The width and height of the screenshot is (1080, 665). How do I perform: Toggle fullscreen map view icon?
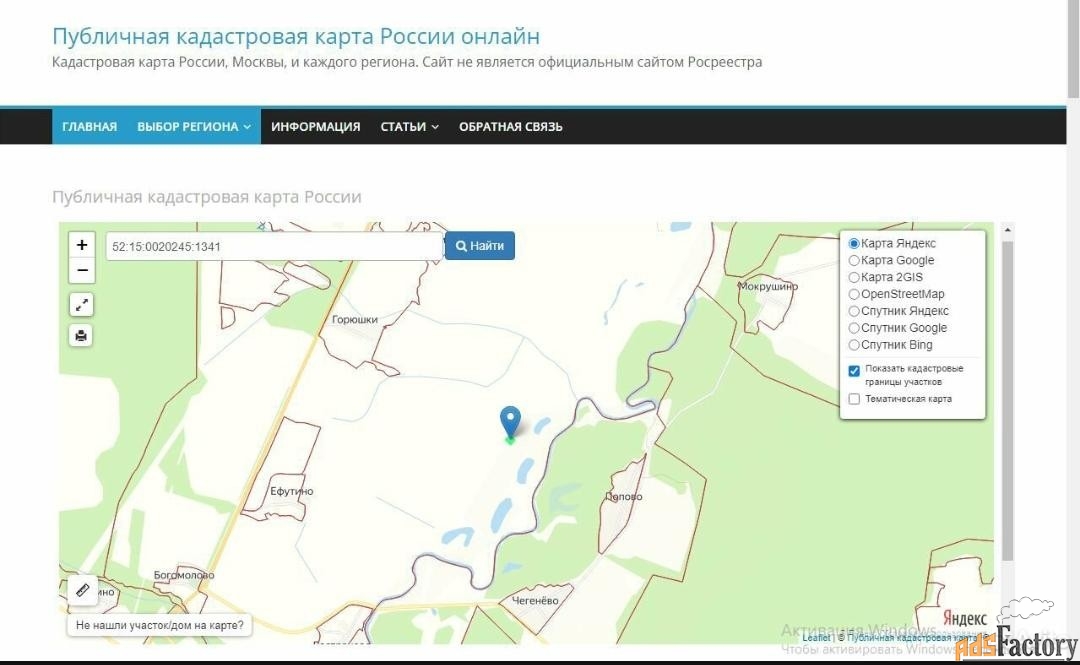[x=82, y=305]
